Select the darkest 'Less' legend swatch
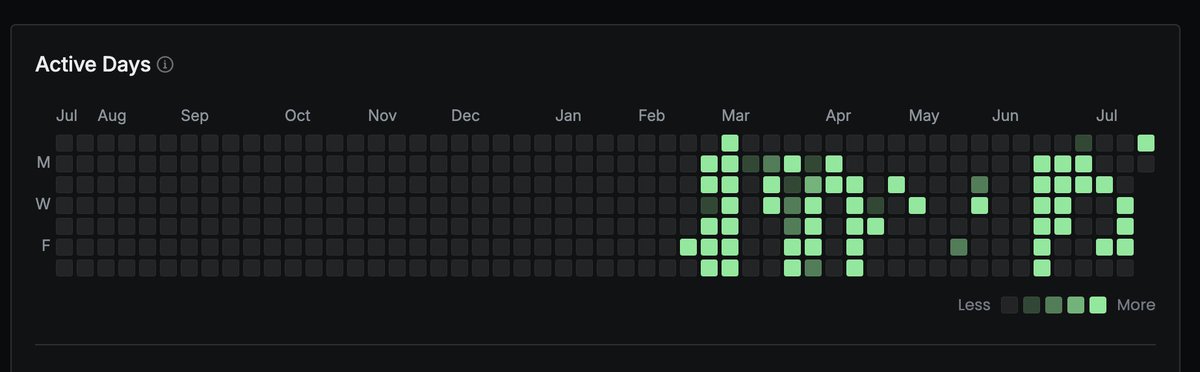 tap(1010, 305)
